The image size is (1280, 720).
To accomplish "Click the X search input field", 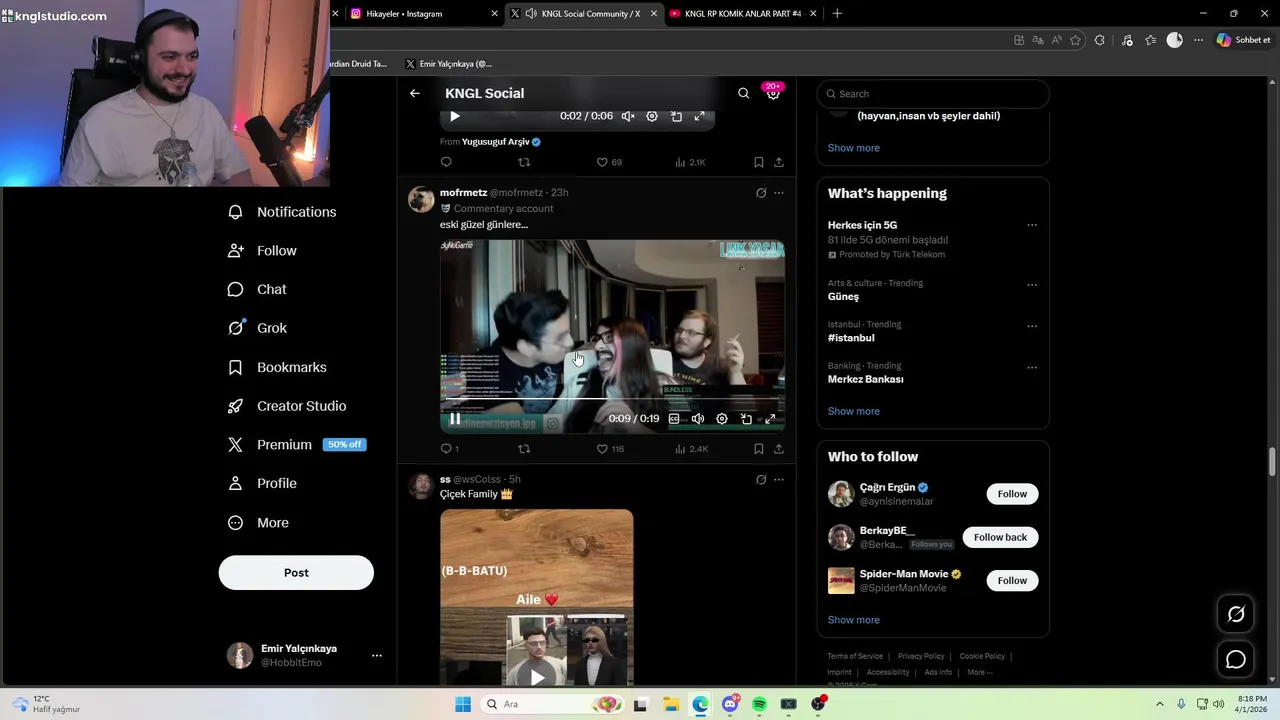I will click(933, 94).
